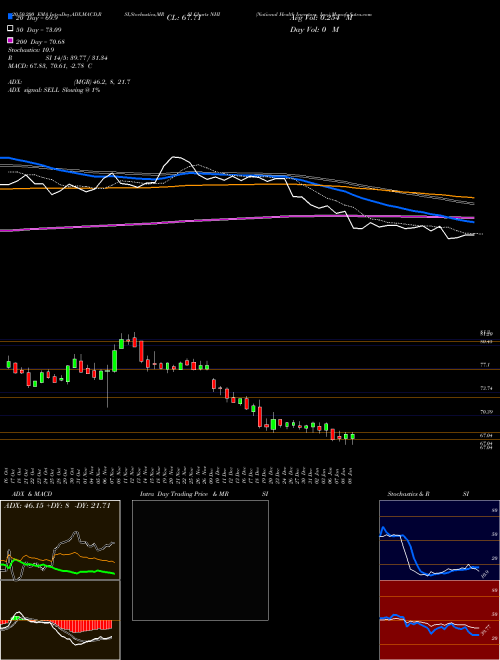
Task: Select the '50 Day - 73.09' legend text
Action: click(39, 29)
